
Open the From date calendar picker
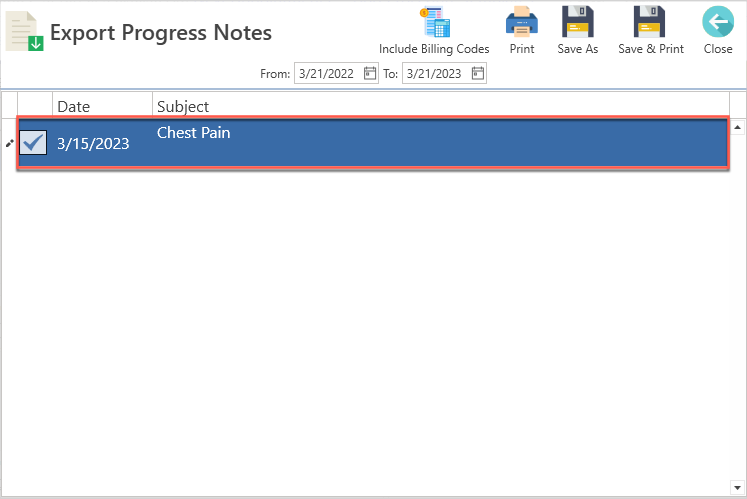[x=370, y=73]
